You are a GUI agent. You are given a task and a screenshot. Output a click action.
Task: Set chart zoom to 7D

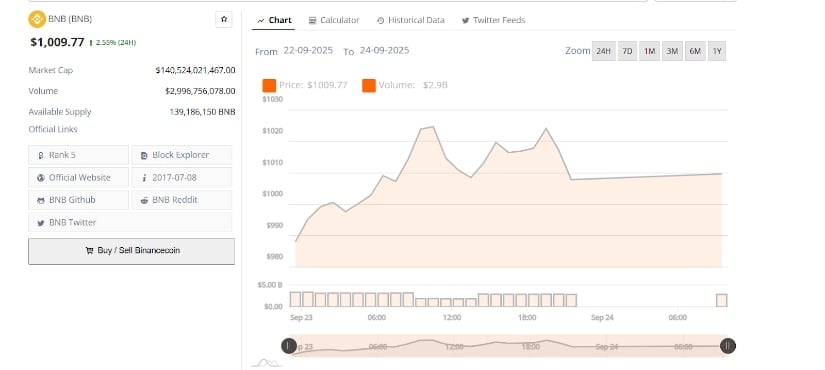pyautogui.click(x=627, y=51)
